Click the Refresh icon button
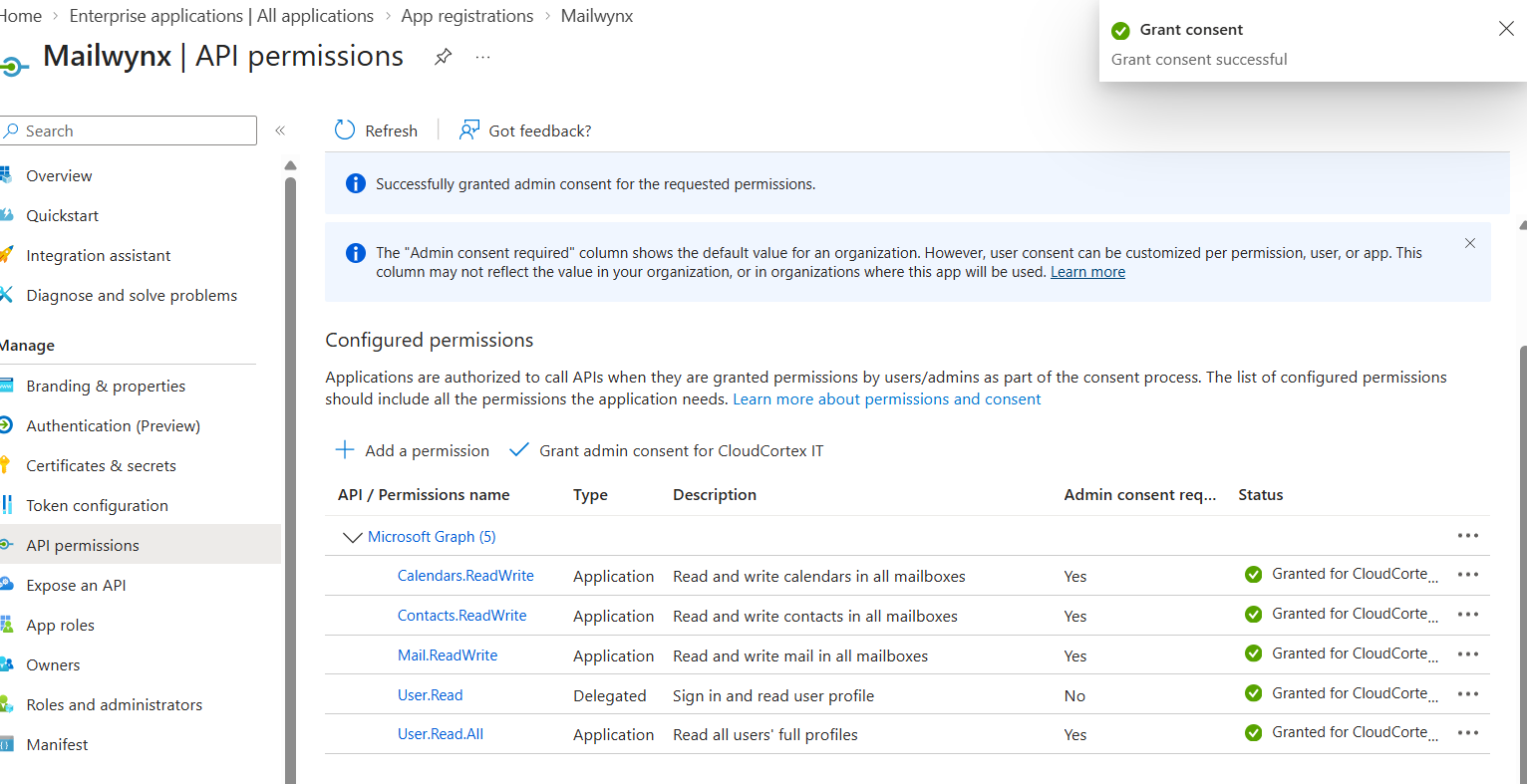Screen dimensions: 1527x784 pyautogui.click(x=345, y=131)
